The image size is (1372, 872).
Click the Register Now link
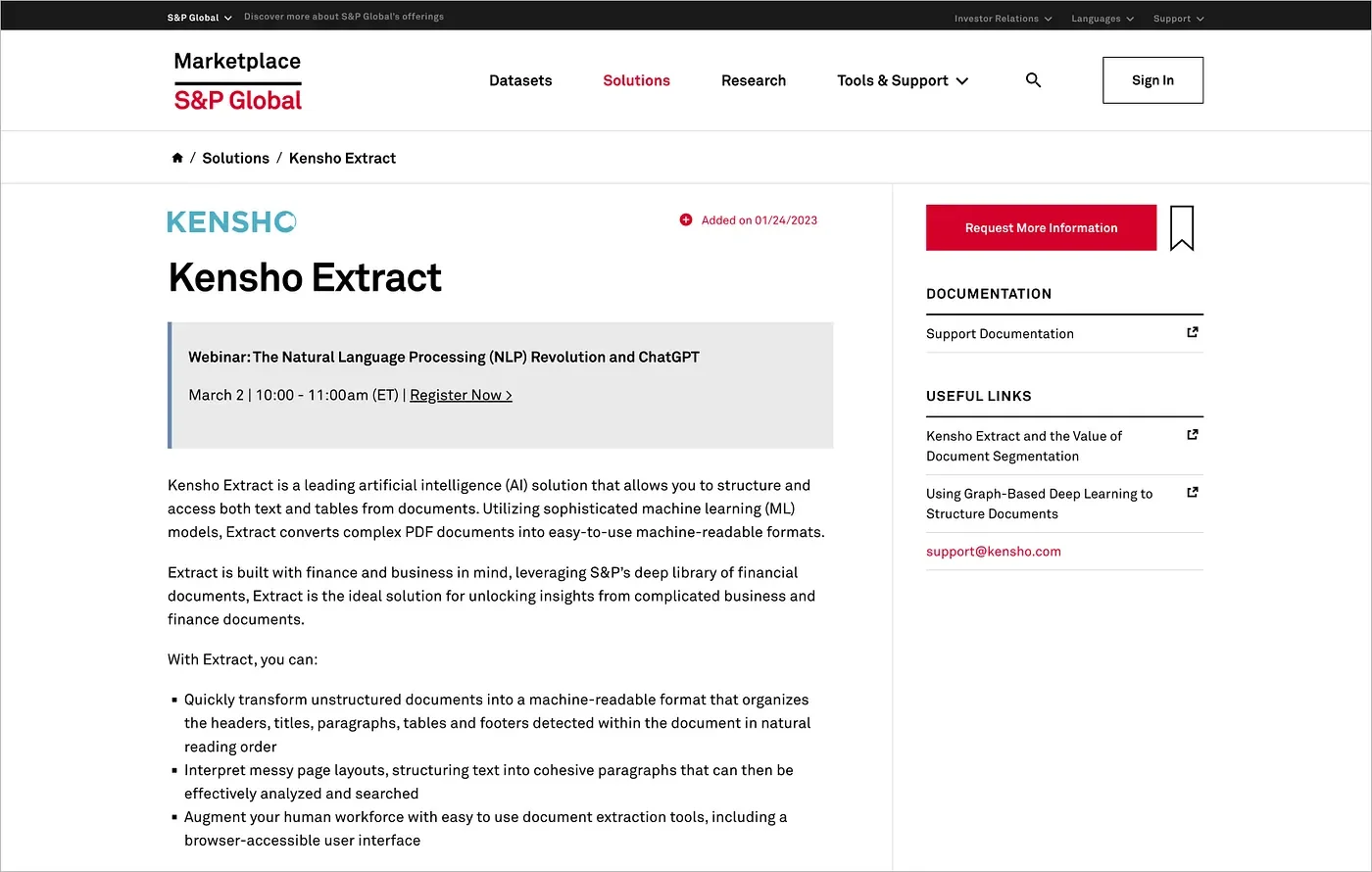[x=461, y=395]
